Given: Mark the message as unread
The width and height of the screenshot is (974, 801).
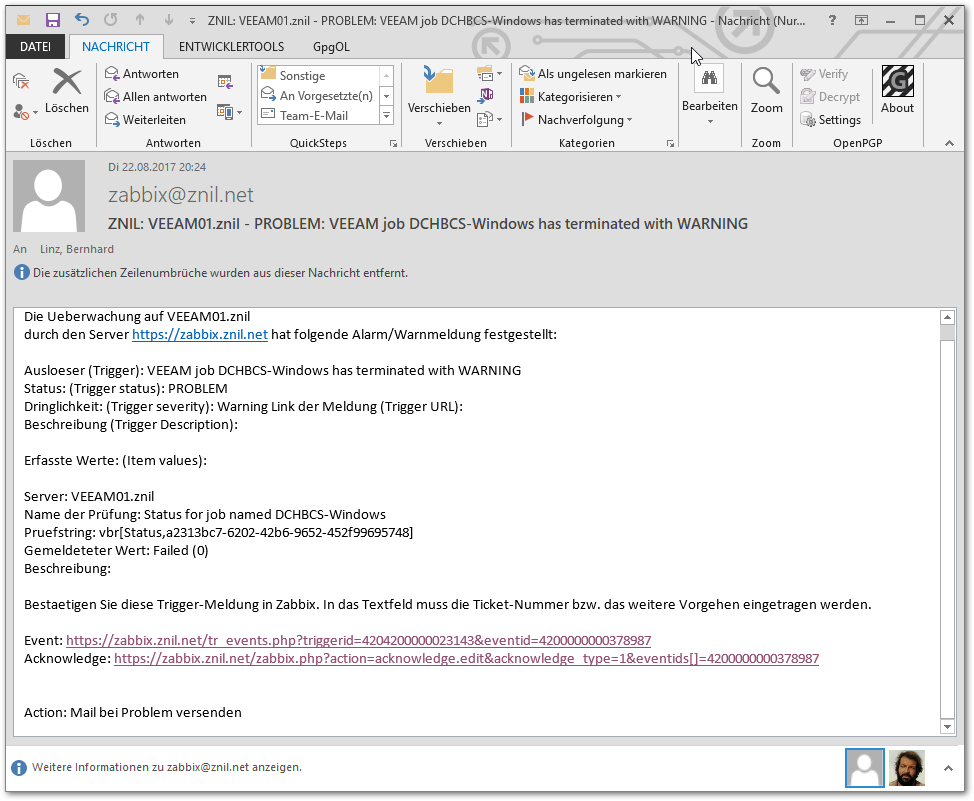Looking at the screenshot, I should click(x=593, y=74).
